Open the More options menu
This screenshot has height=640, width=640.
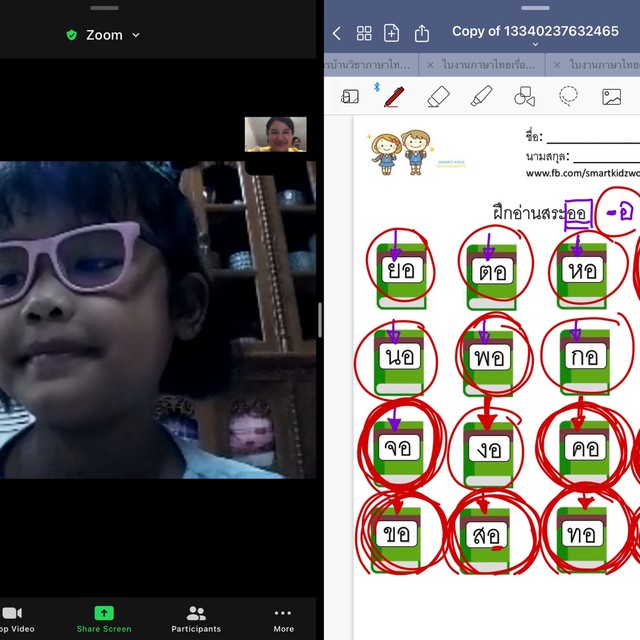283,618
